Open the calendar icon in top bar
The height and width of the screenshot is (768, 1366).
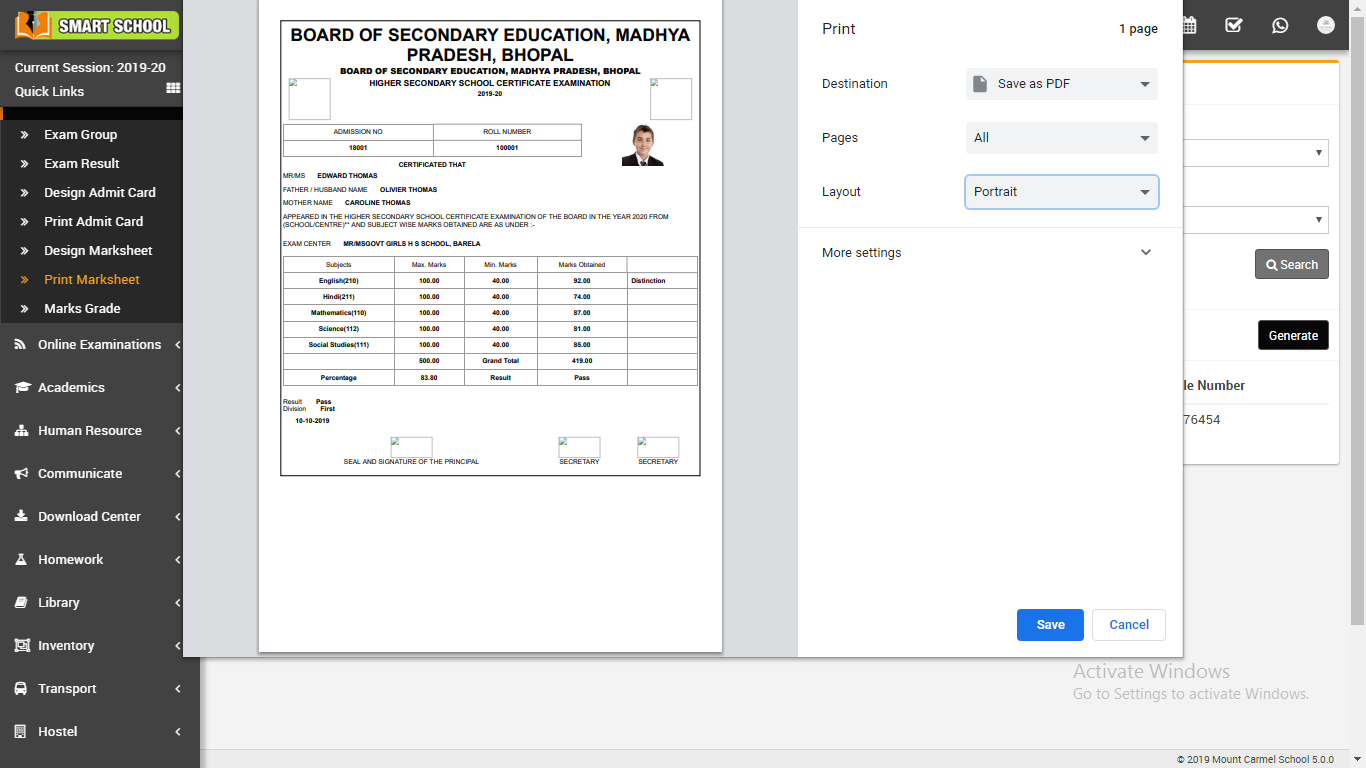click(1189, 26)
